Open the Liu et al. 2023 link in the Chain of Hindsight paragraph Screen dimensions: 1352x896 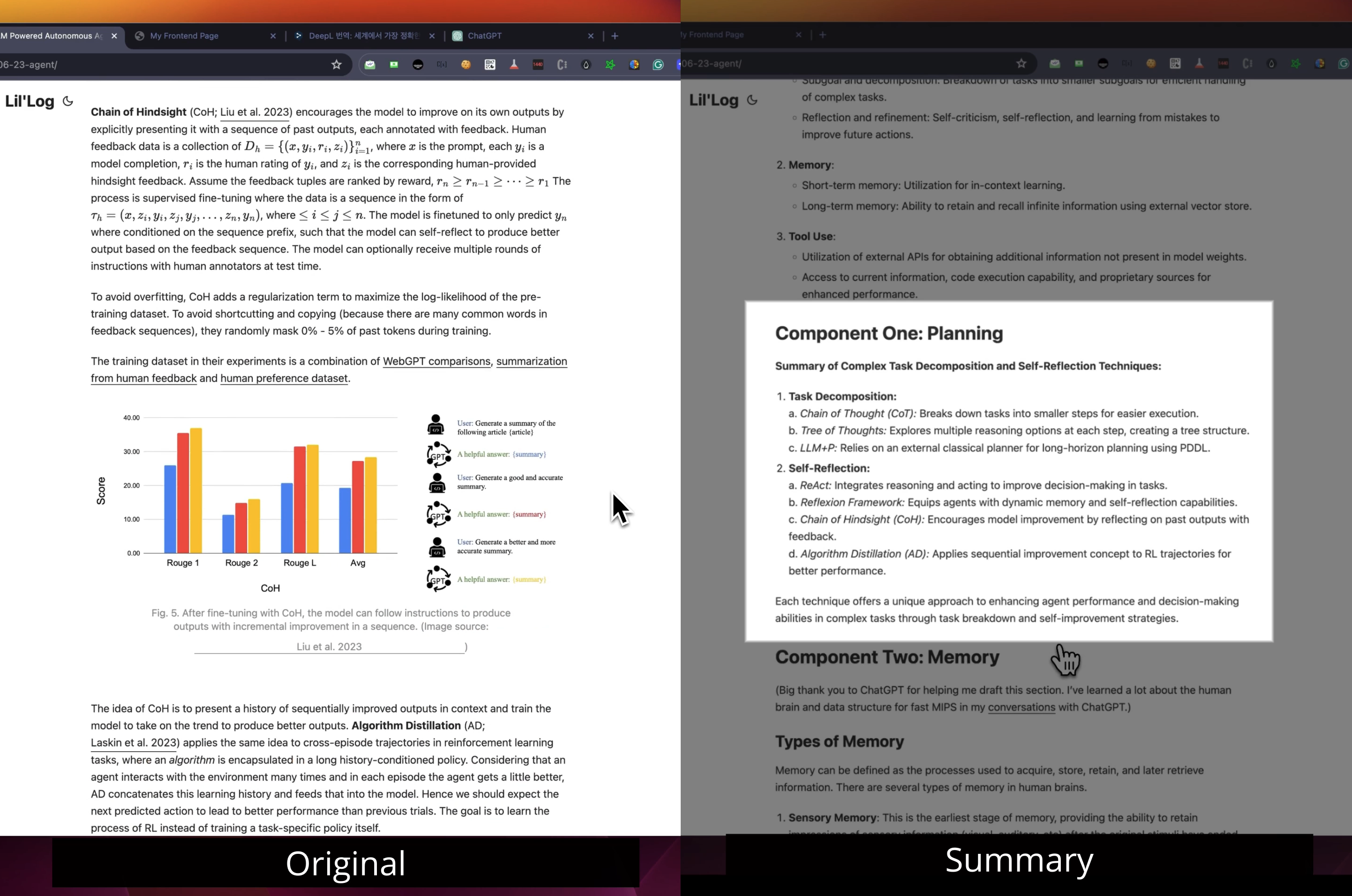point(255,112)
